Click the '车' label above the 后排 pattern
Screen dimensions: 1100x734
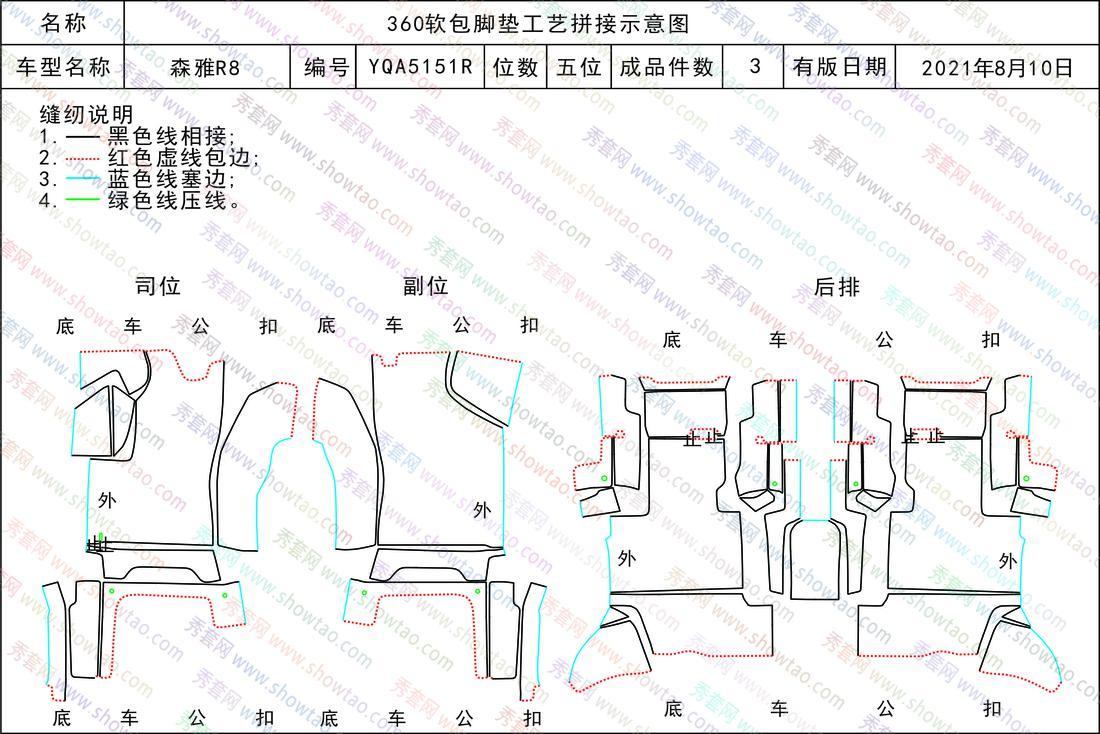click(x=778, y=340)
